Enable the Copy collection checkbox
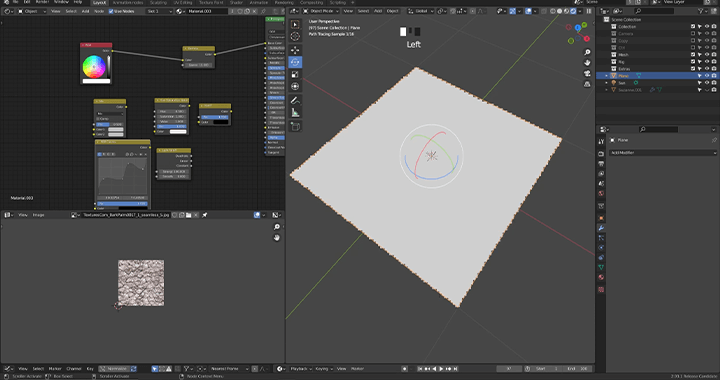The height and width of the screenshot is (380, 720). [693, 40]
